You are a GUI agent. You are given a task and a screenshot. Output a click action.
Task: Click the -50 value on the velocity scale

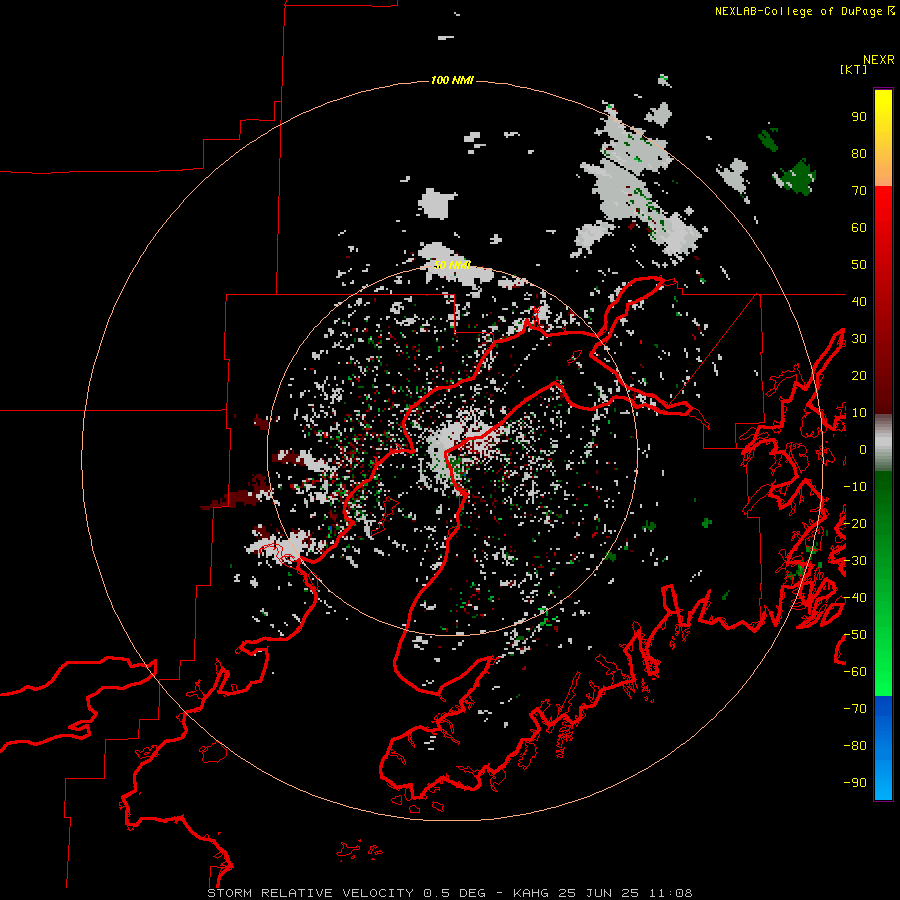click(x=855, y=635)
